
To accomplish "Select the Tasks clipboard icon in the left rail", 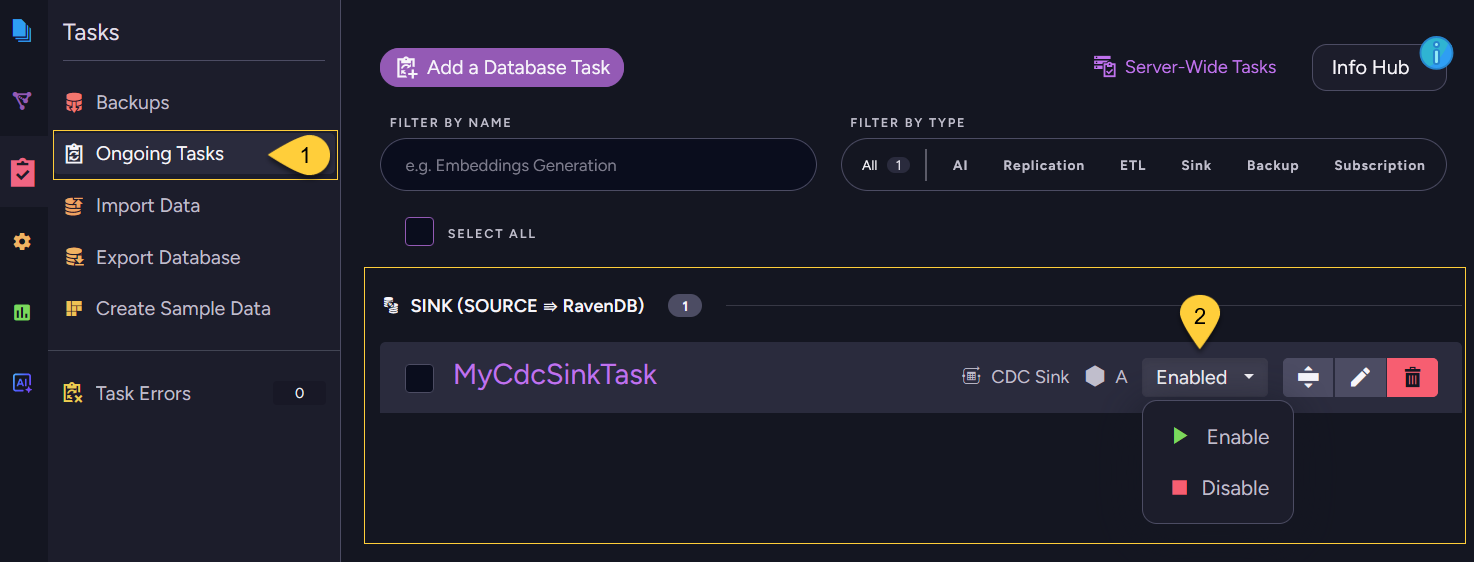I will (22, 172).
